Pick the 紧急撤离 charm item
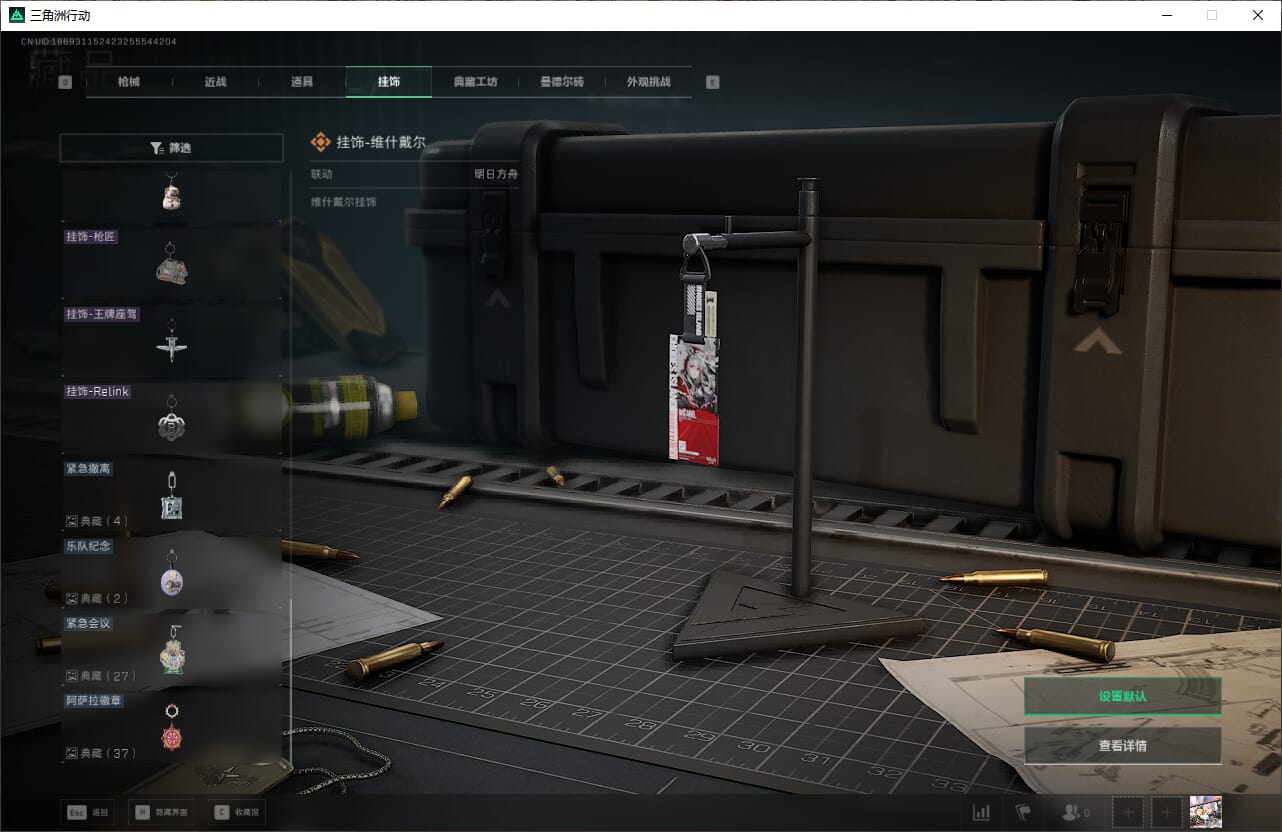Image resolution: width=1282 pixels, height=832 pixels. pos(172,498)
